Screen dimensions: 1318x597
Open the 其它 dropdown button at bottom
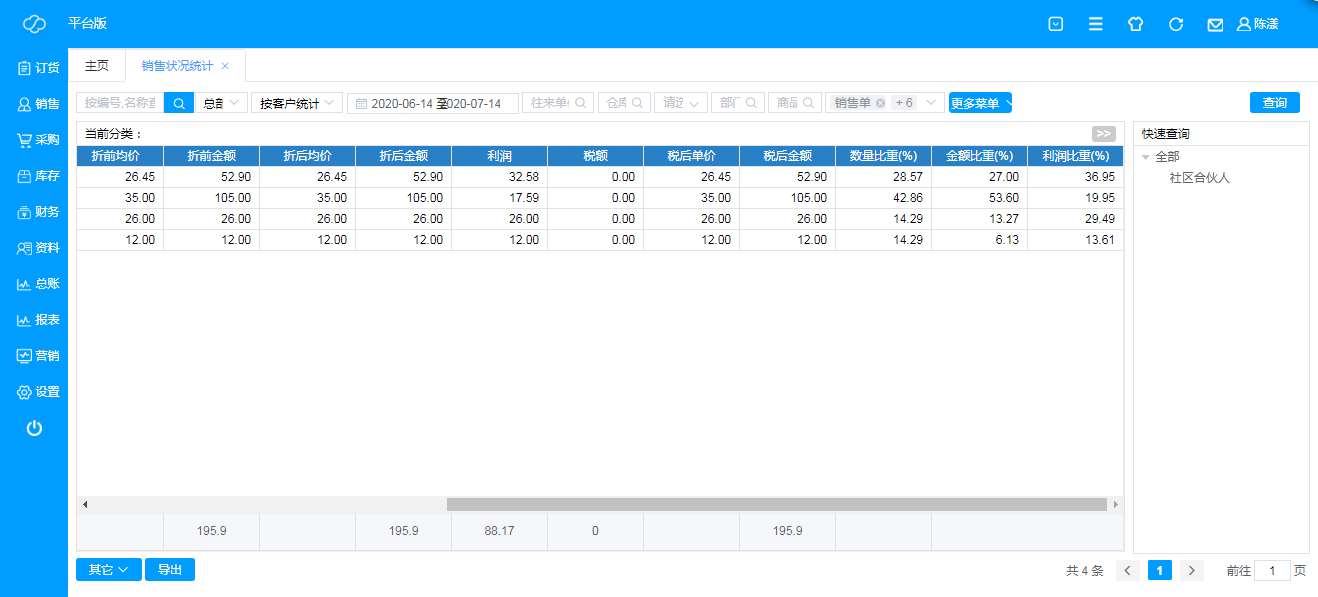pos(108,570)
